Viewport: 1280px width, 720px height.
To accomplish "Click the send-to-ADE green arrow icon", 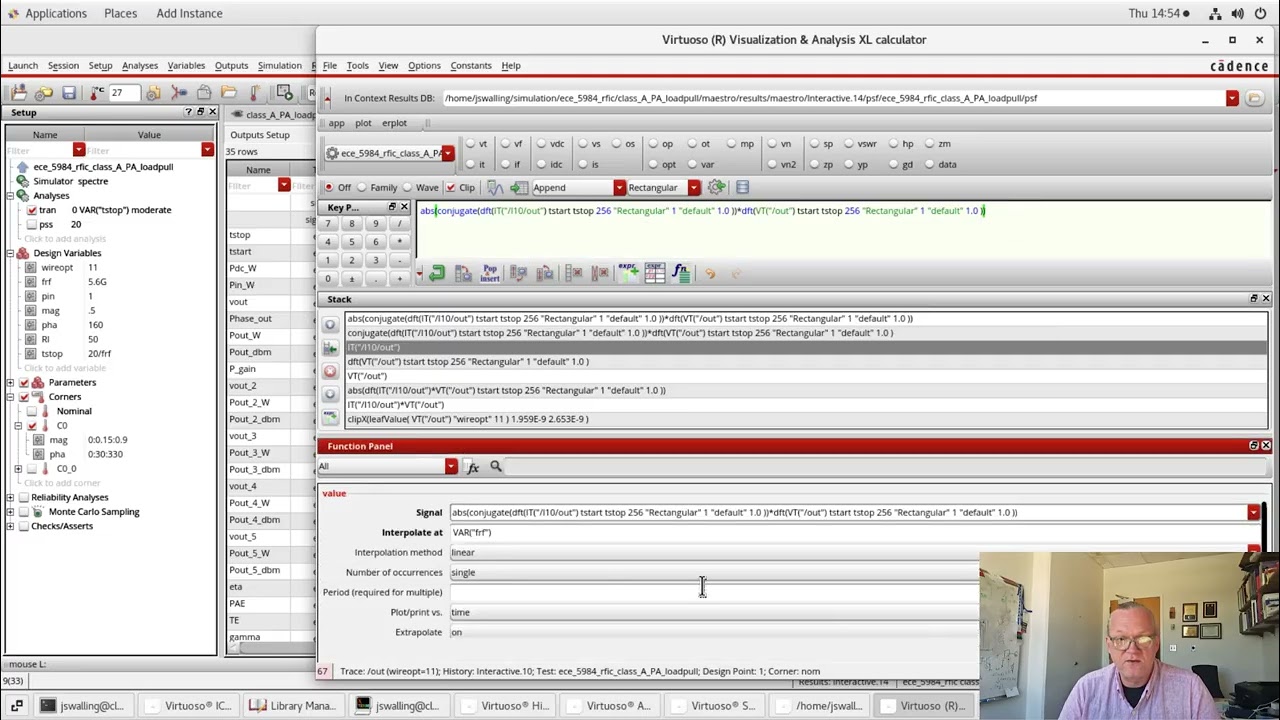I will pos(518,187).
